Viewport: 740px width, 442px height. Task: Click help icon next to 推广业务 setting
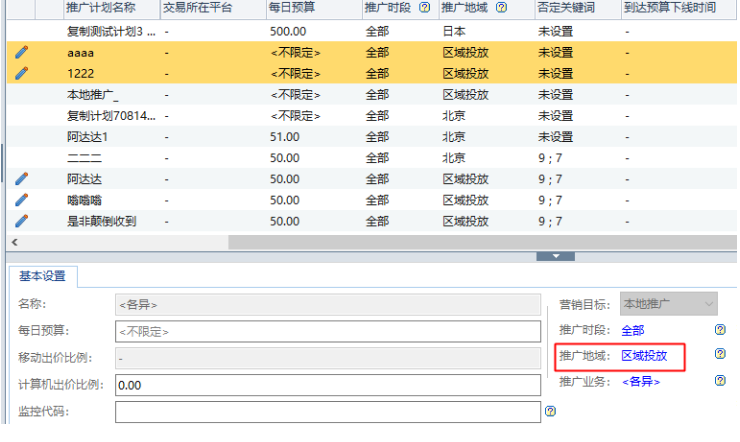point(720,381)
